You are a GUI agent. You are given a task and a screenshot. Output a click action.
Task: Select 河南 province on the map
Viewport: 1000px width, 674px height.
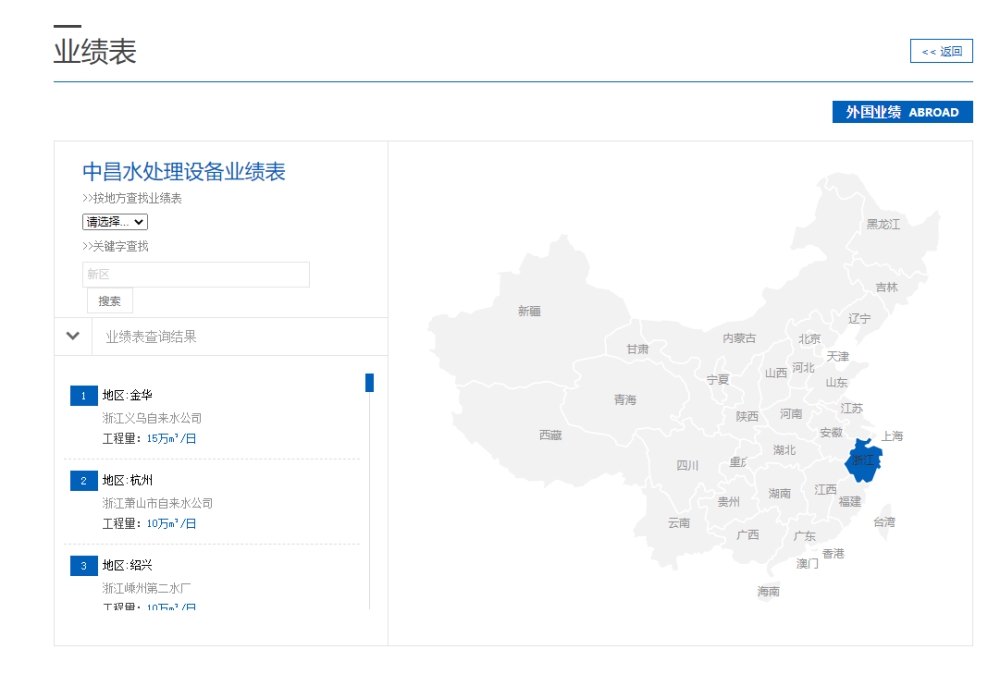point(791,414)
